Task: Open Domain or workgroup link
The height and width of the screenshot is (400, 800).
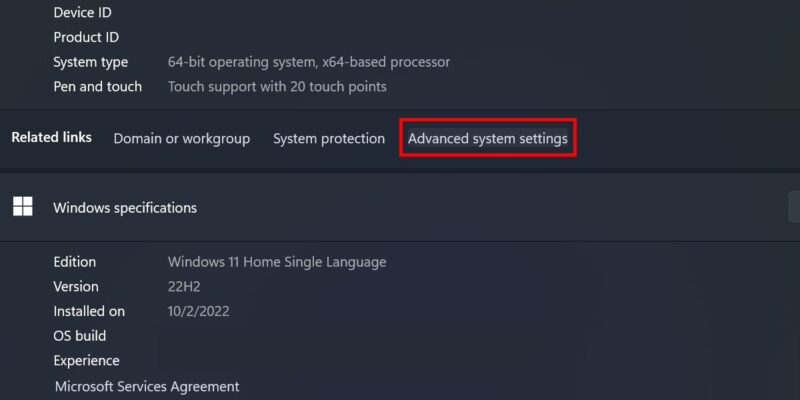Action: tap(182, 138)
